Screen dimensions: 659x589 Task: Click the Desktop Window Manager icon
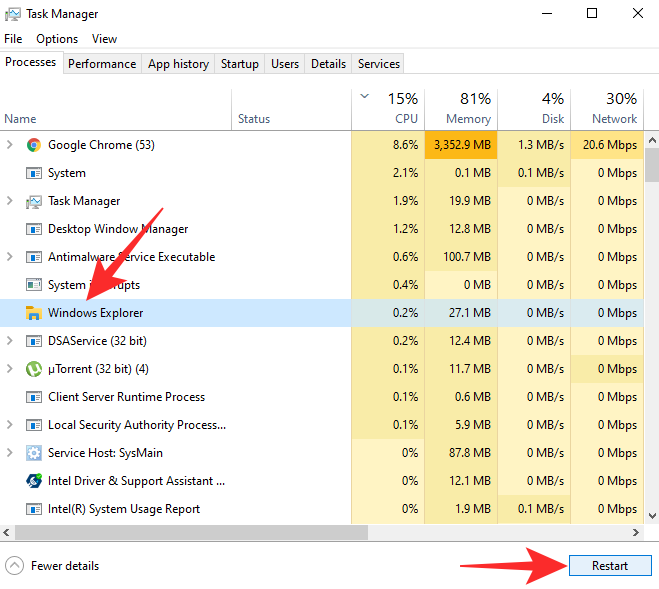tap(33, 229)
